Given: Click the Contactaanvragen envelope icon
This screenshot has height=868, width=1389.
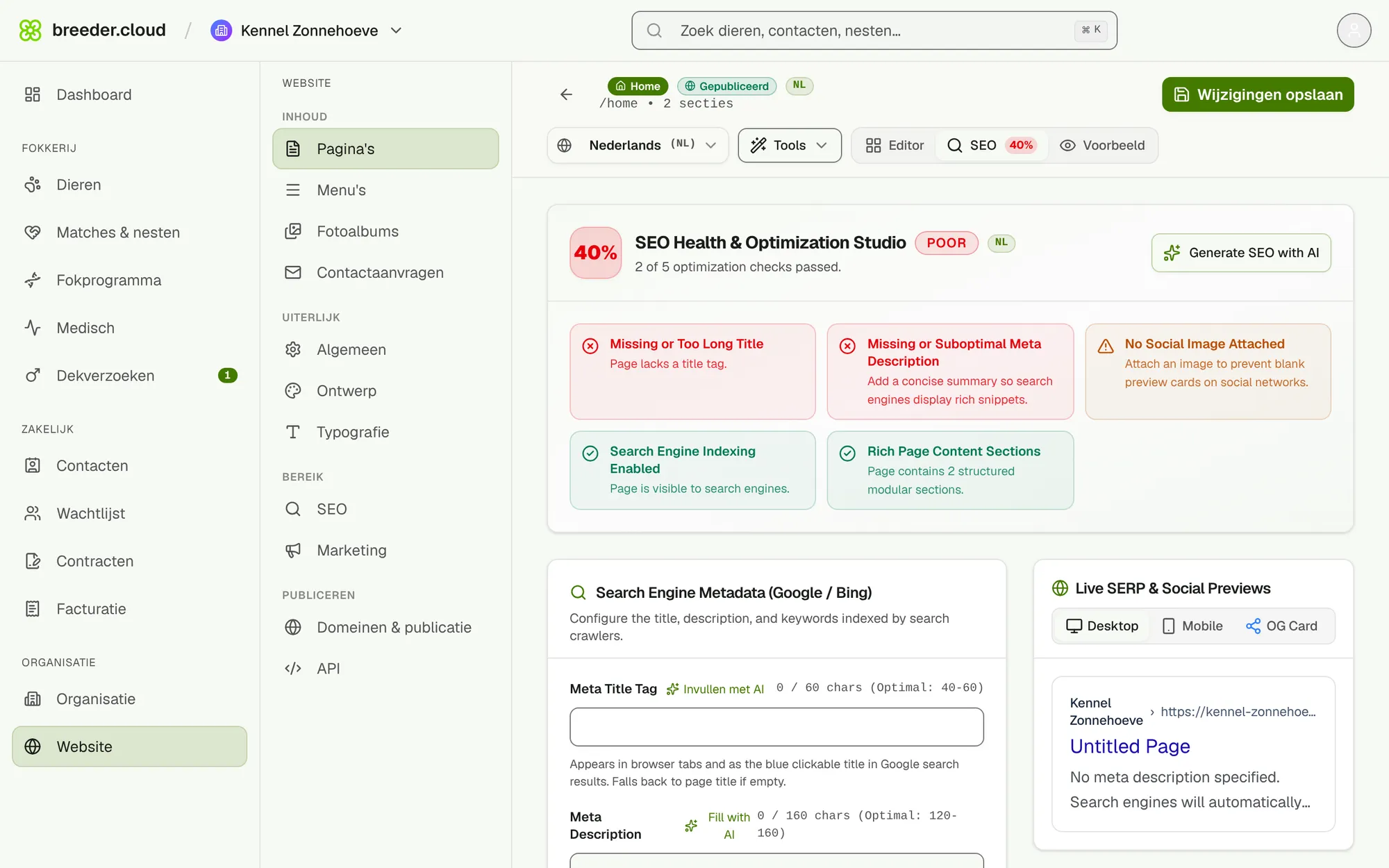Looking at the screenshot, I should (x=293, y=272).
